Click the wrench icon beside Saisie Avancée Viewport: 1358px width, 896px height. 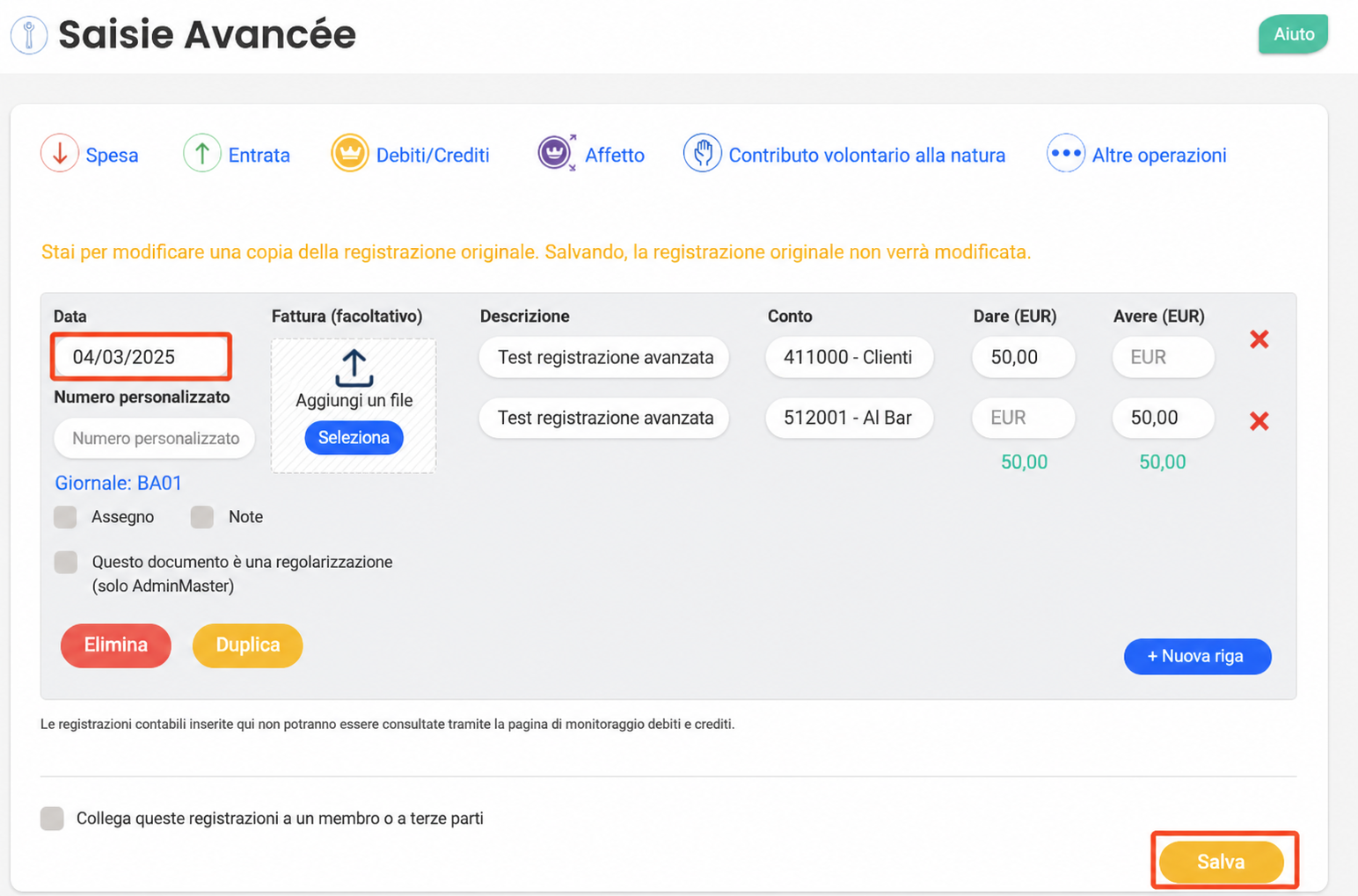click(x=29, y=35)
